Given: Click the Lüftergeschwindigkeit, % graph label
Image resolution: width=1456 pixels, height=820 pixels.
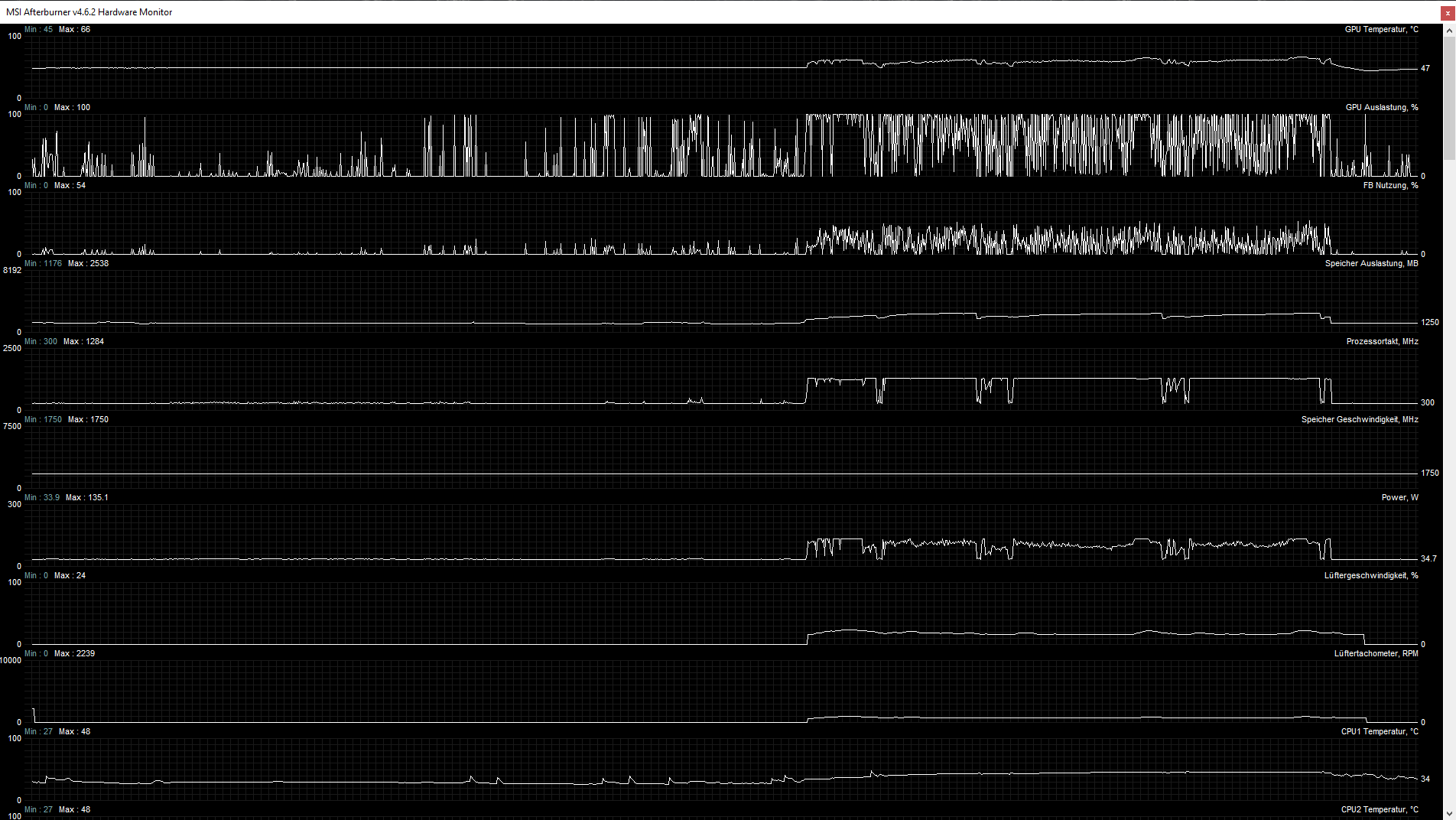Looking at the screenshot, I should pyautogui.click(x=1371, y=576).
